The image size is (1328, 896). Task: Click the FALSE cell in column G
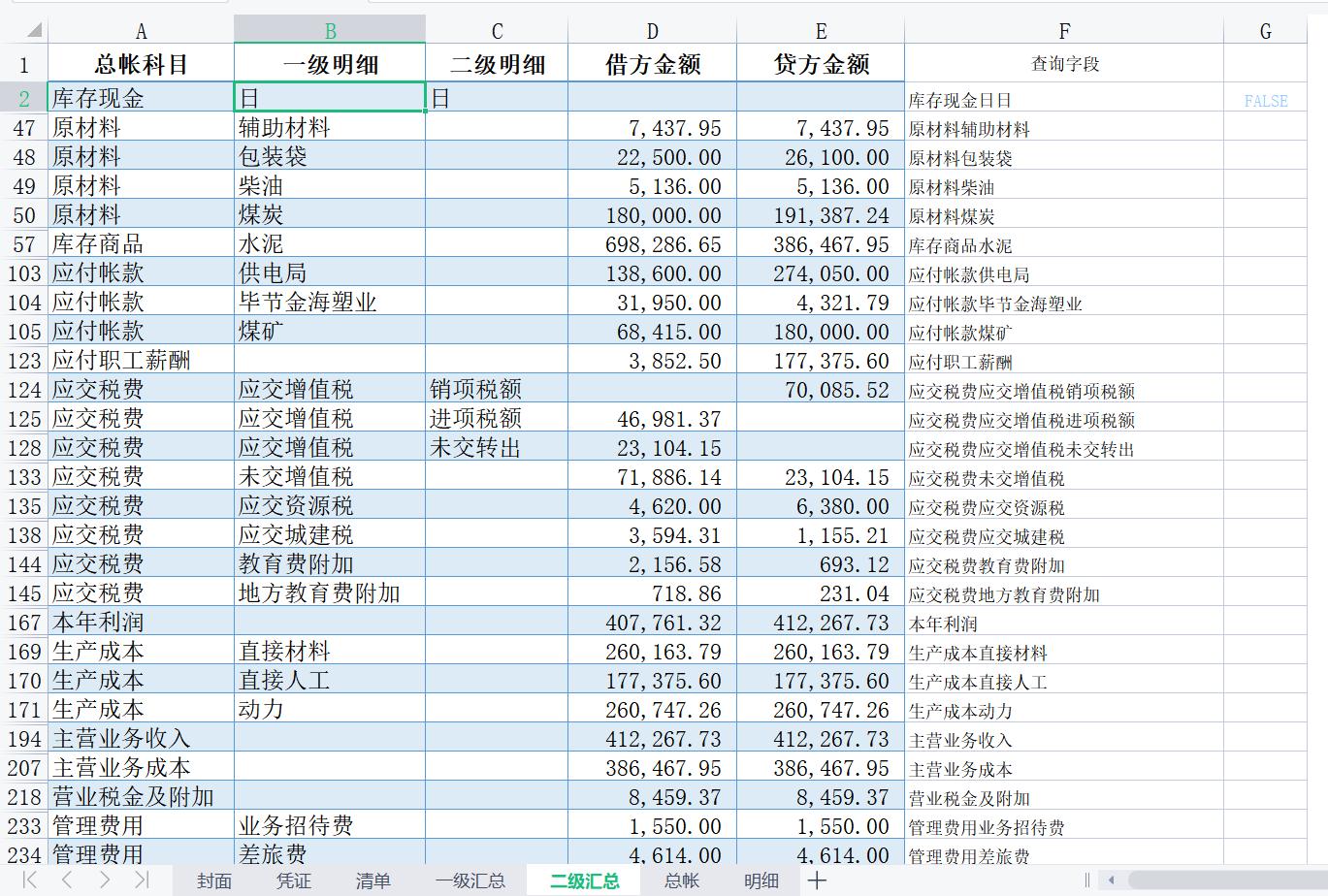1265,97
